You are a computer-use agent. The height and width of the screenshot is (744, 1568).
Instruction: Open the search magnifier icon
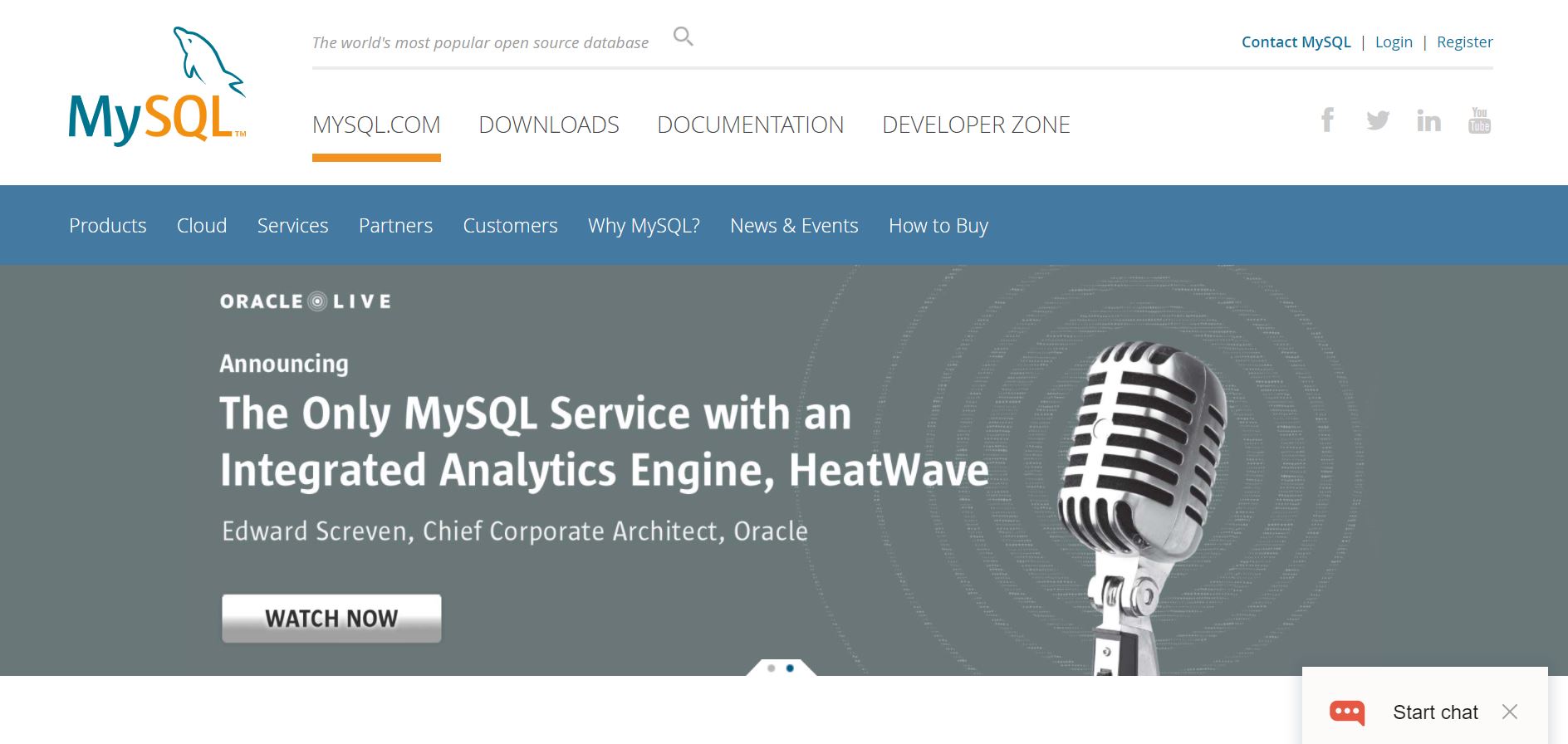pyautogui.click(x=683, y=37)
